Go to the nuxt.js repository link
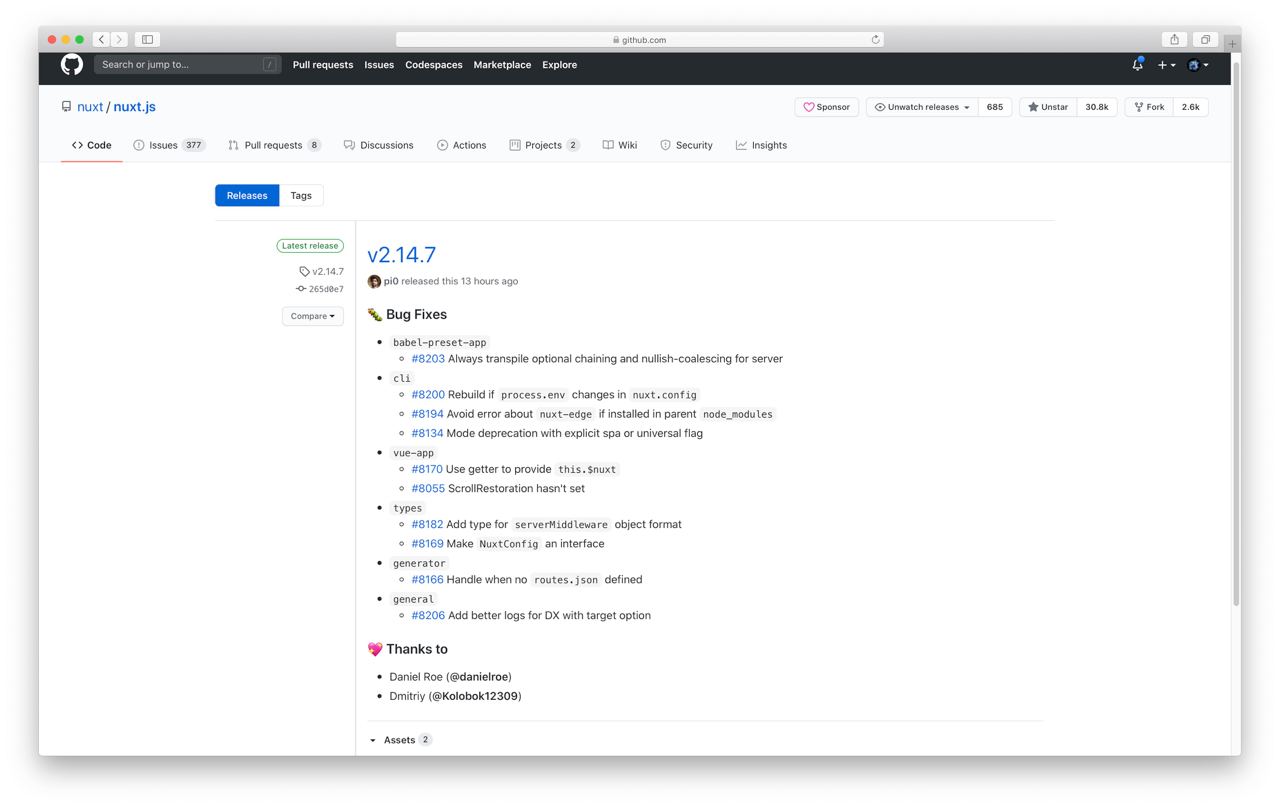1280x807 pixels. coord(135,107)
